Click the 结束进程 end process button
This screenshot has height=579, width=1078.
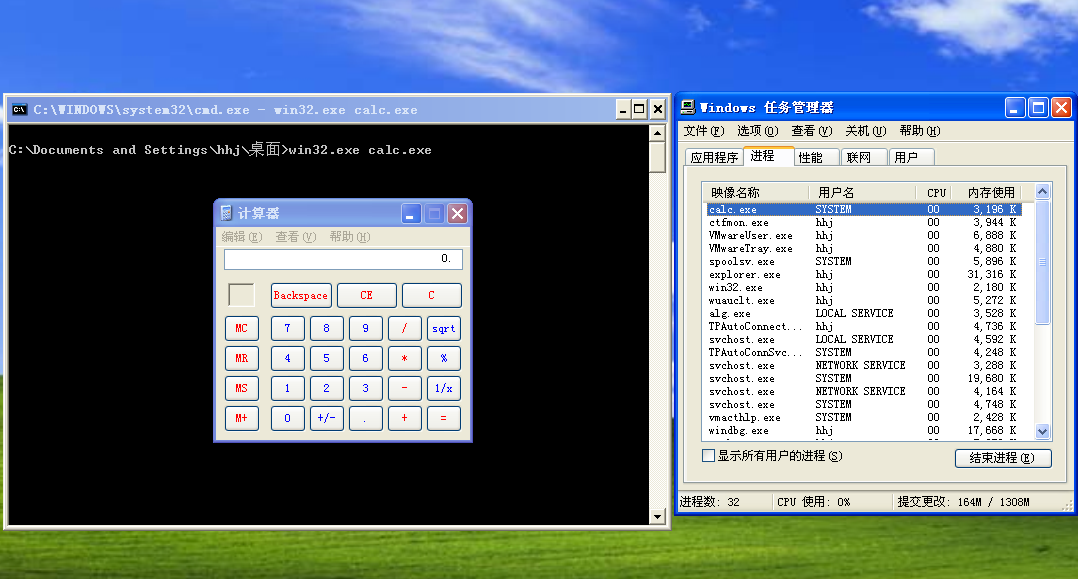pos(1003,458)
